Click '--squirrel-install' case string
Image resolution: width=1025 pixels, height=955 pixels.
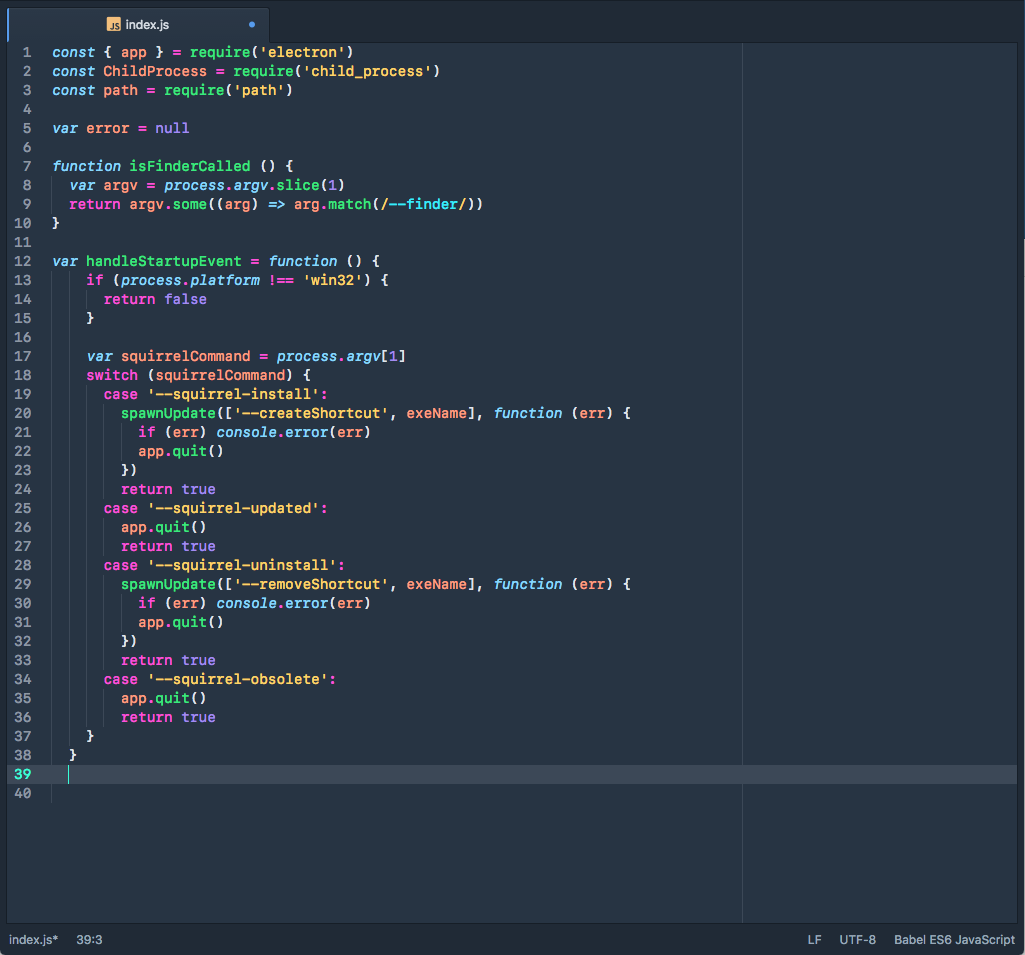(233, 394)
